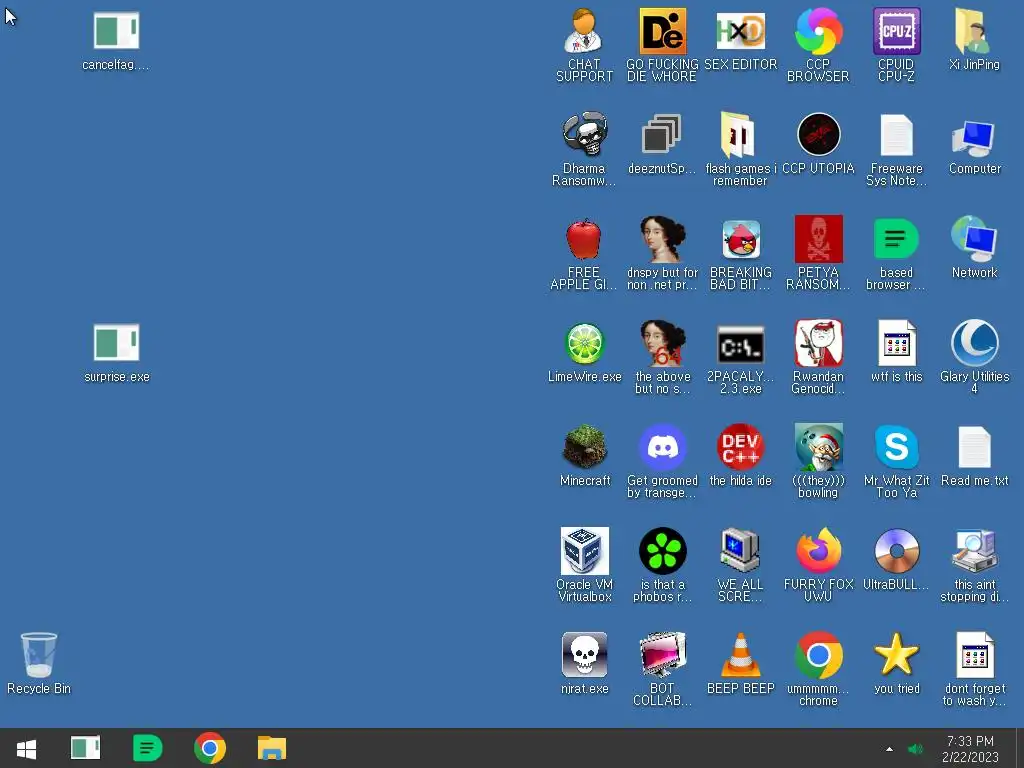Select the Dharma Ransomware skull icon
The image size is (1024, 768).
(584, 134)
